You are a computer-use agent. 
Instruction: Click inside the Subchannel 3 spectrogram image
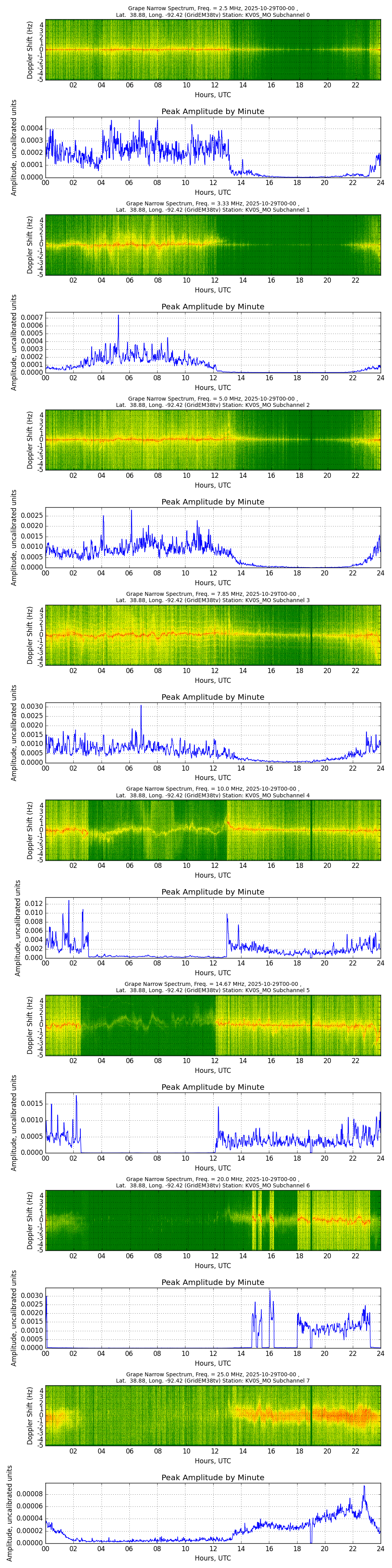click(x=213, y=635)
